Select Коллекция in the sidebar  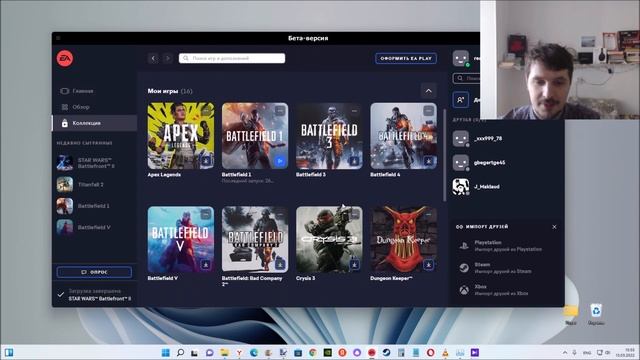click(94, 123)
